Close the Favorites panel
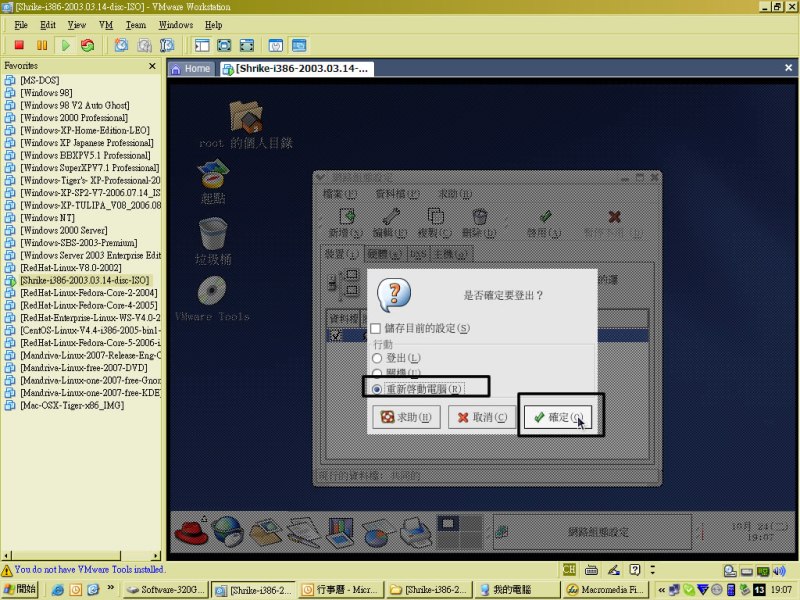The image size is (800, 600). 152,66
